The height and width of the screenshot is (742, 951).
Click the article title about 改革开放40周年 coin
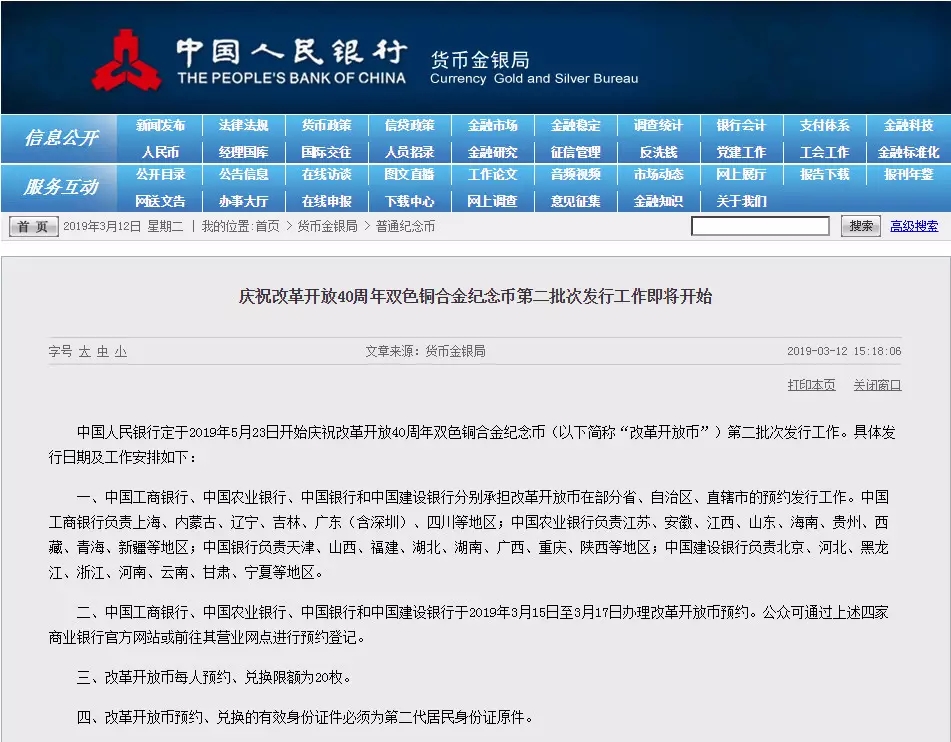click(x=475, y=296)
